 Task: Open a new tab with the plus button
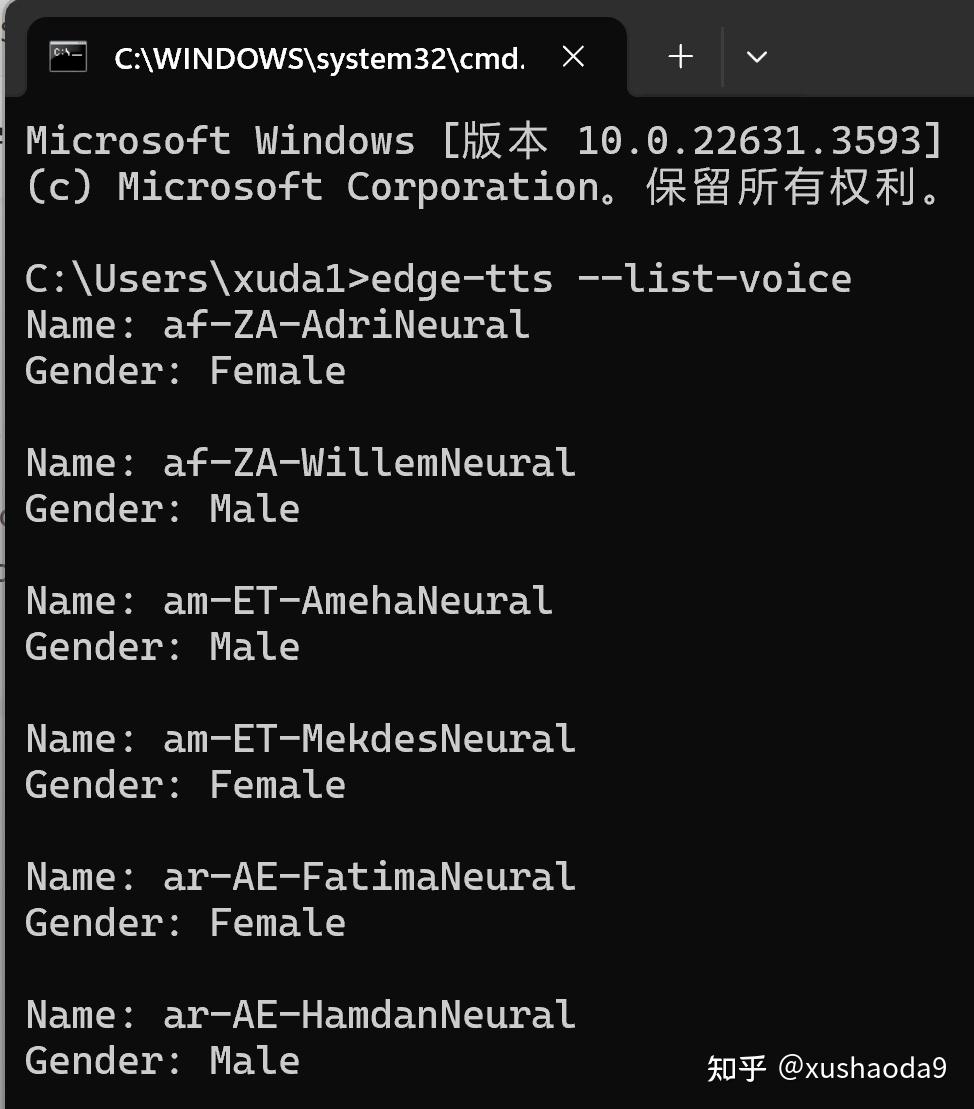click(681, 57)
